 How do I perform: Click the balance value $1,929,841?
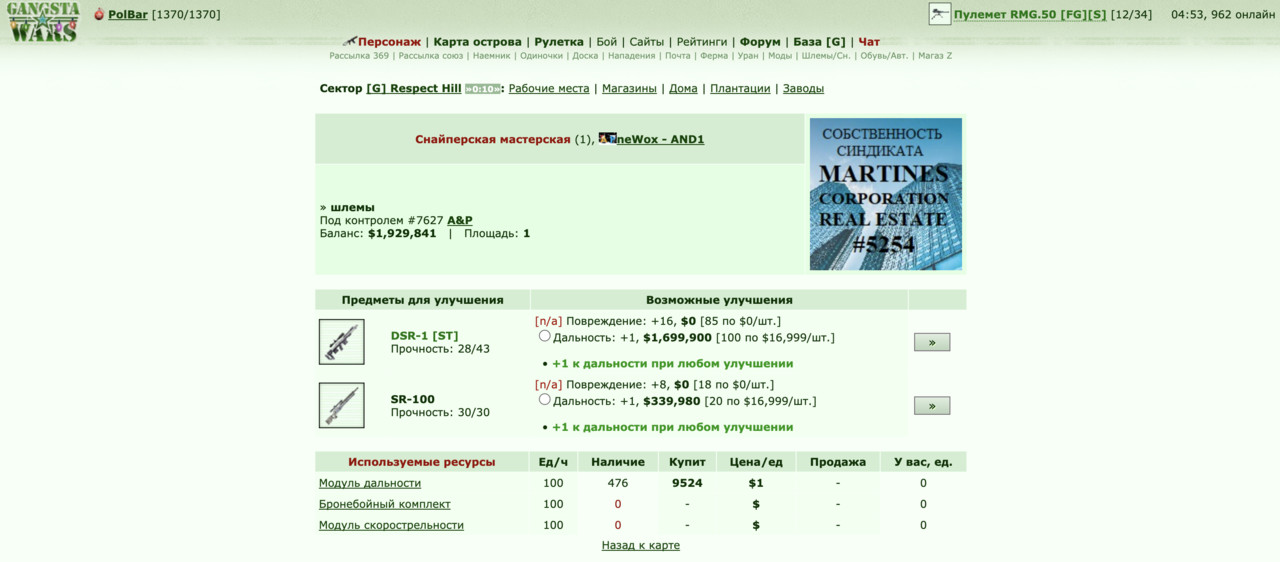tap(402, 233)
